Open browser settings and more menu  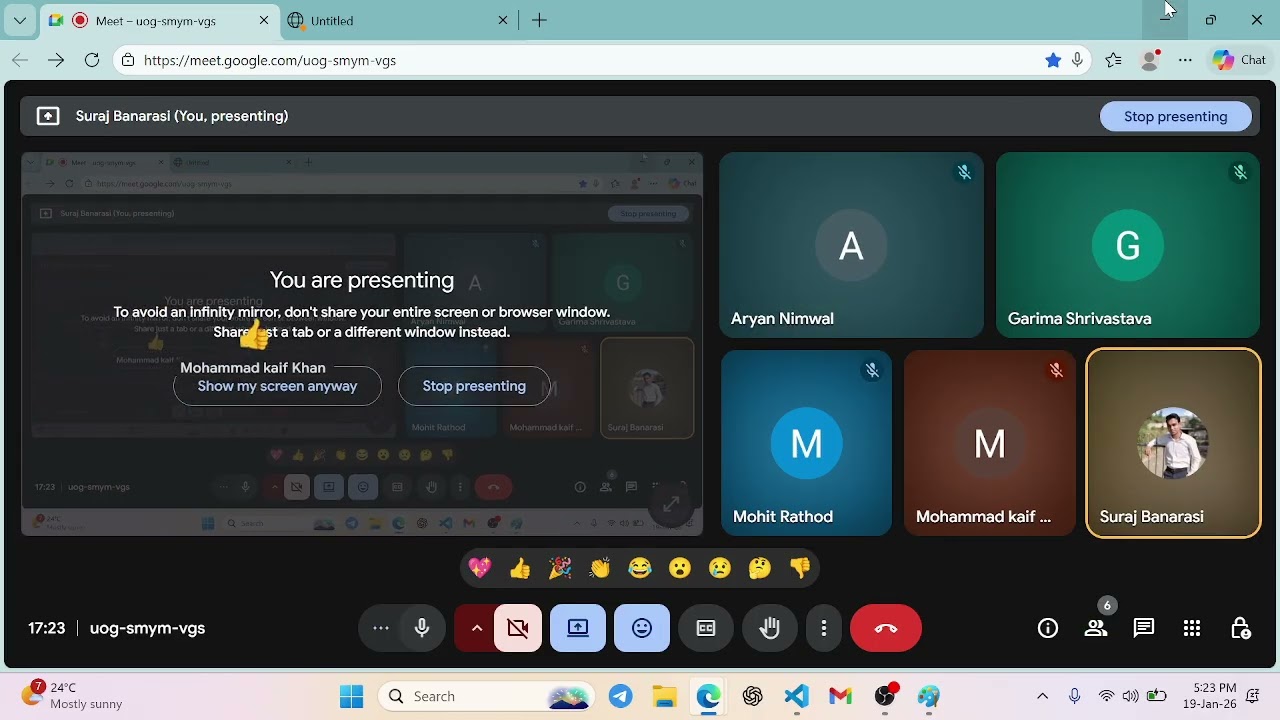1185,60
